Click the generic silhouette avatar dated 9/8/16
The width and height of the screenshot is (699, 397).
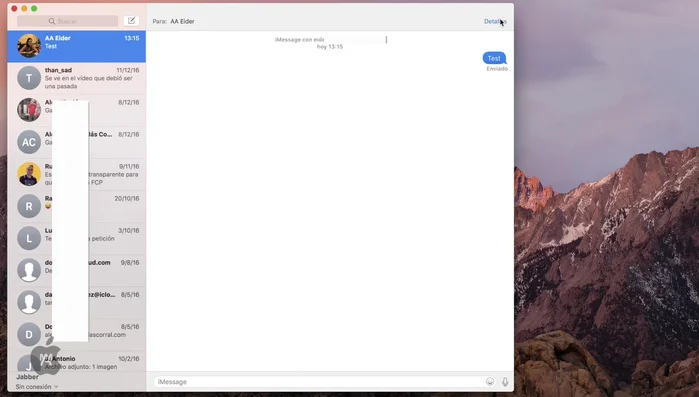point(29,270)
